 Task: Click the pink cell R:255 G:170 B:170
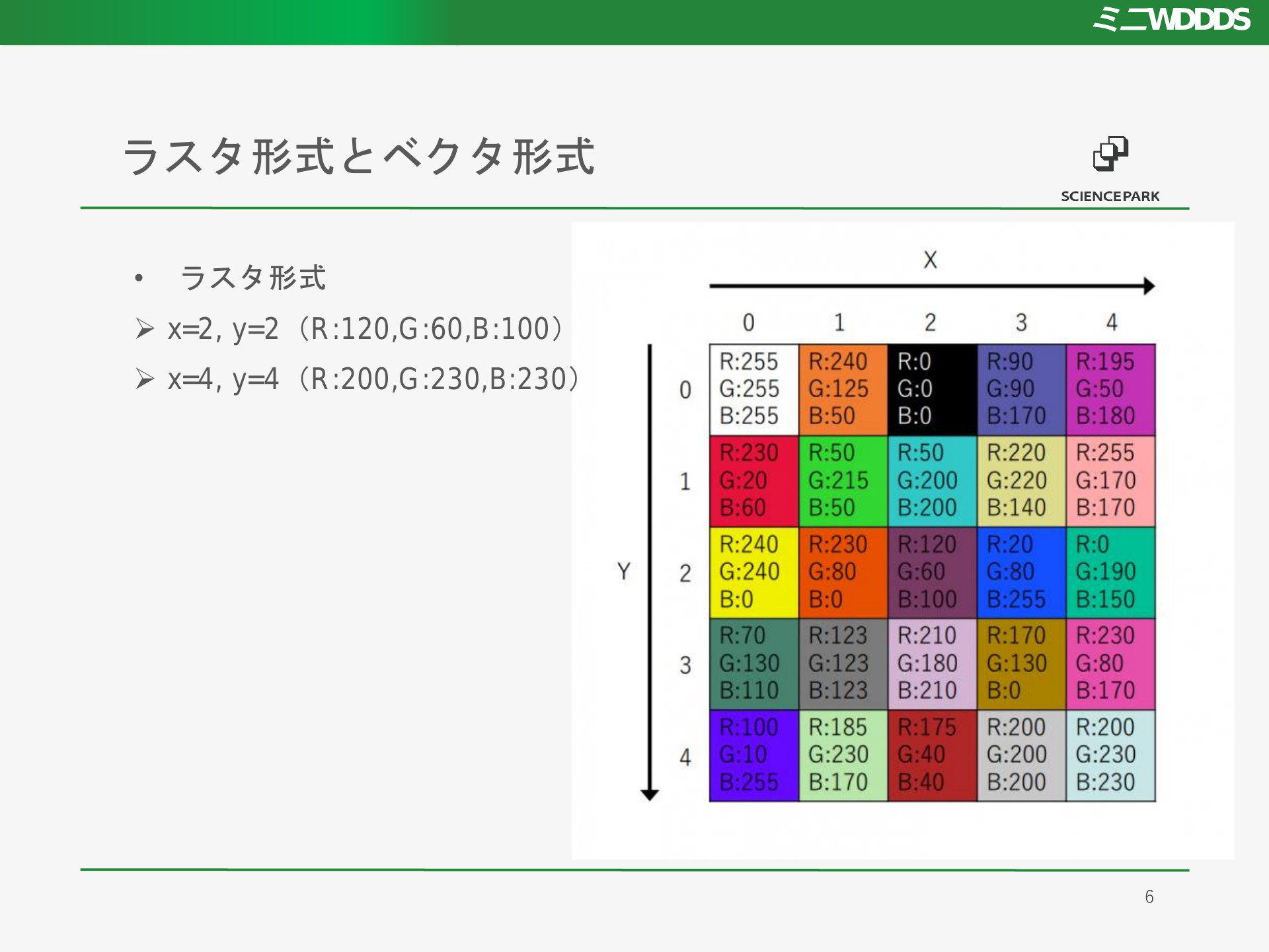point(1111,481)
